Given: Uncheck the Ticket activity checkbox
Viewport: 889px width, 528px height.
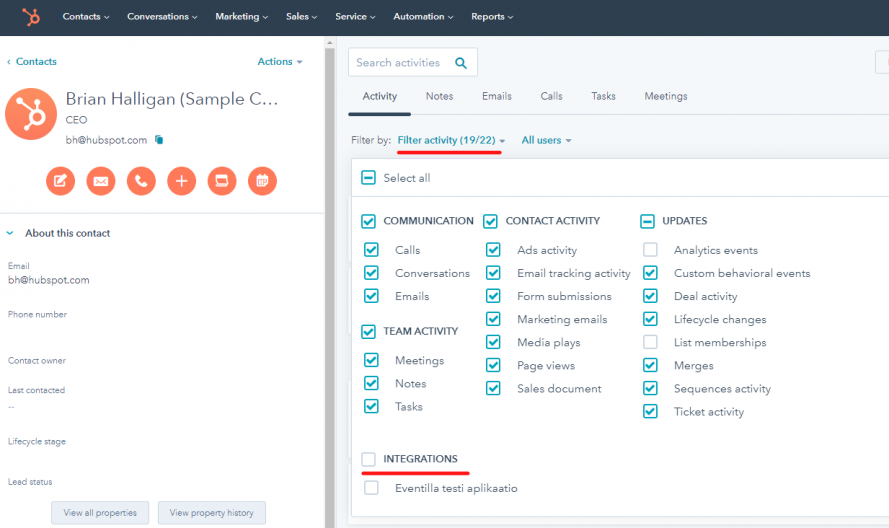Looking at the screenshot, I should click(650, 411).
